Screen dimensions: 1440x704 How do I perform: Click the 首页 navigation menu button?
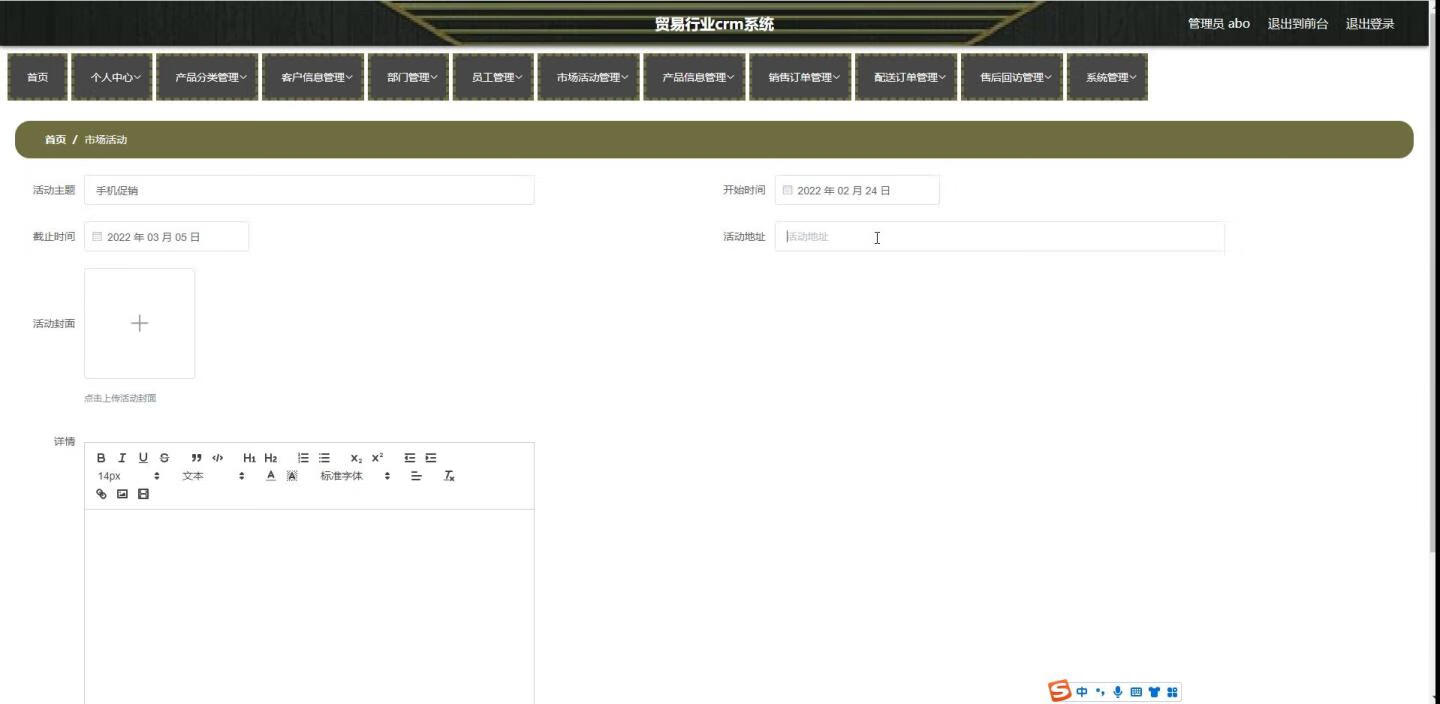[x=37, y=77]
